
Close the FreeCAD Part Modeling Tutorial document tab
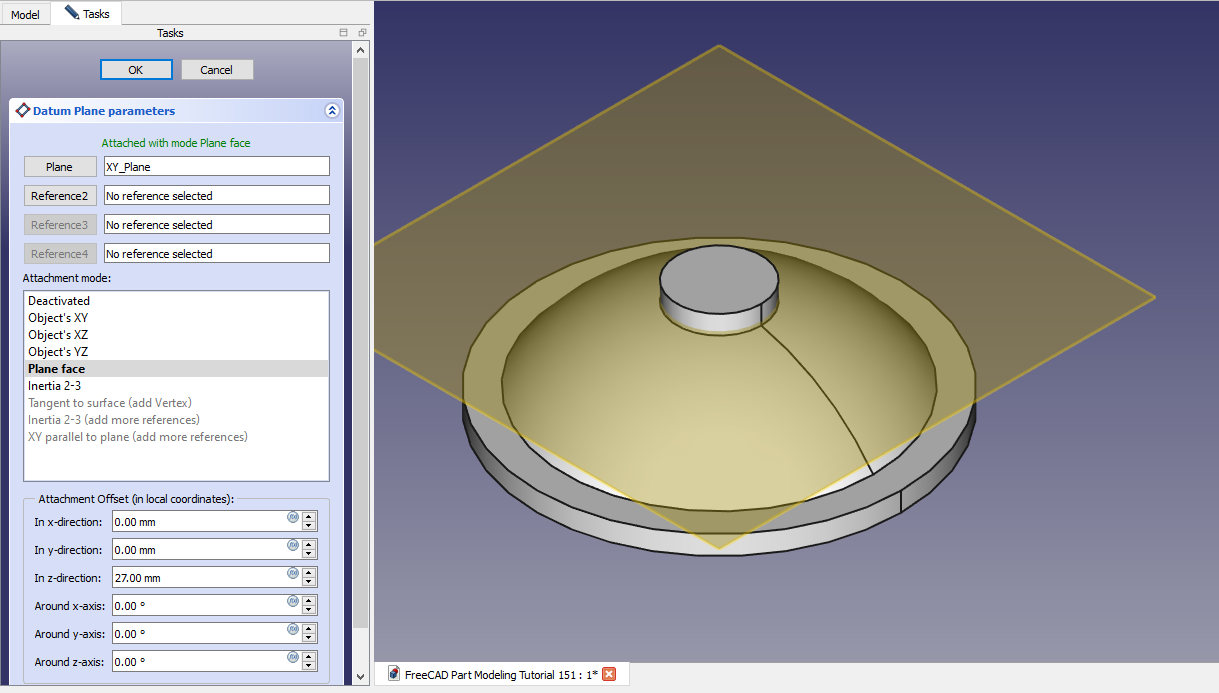[x=609, y=674]
